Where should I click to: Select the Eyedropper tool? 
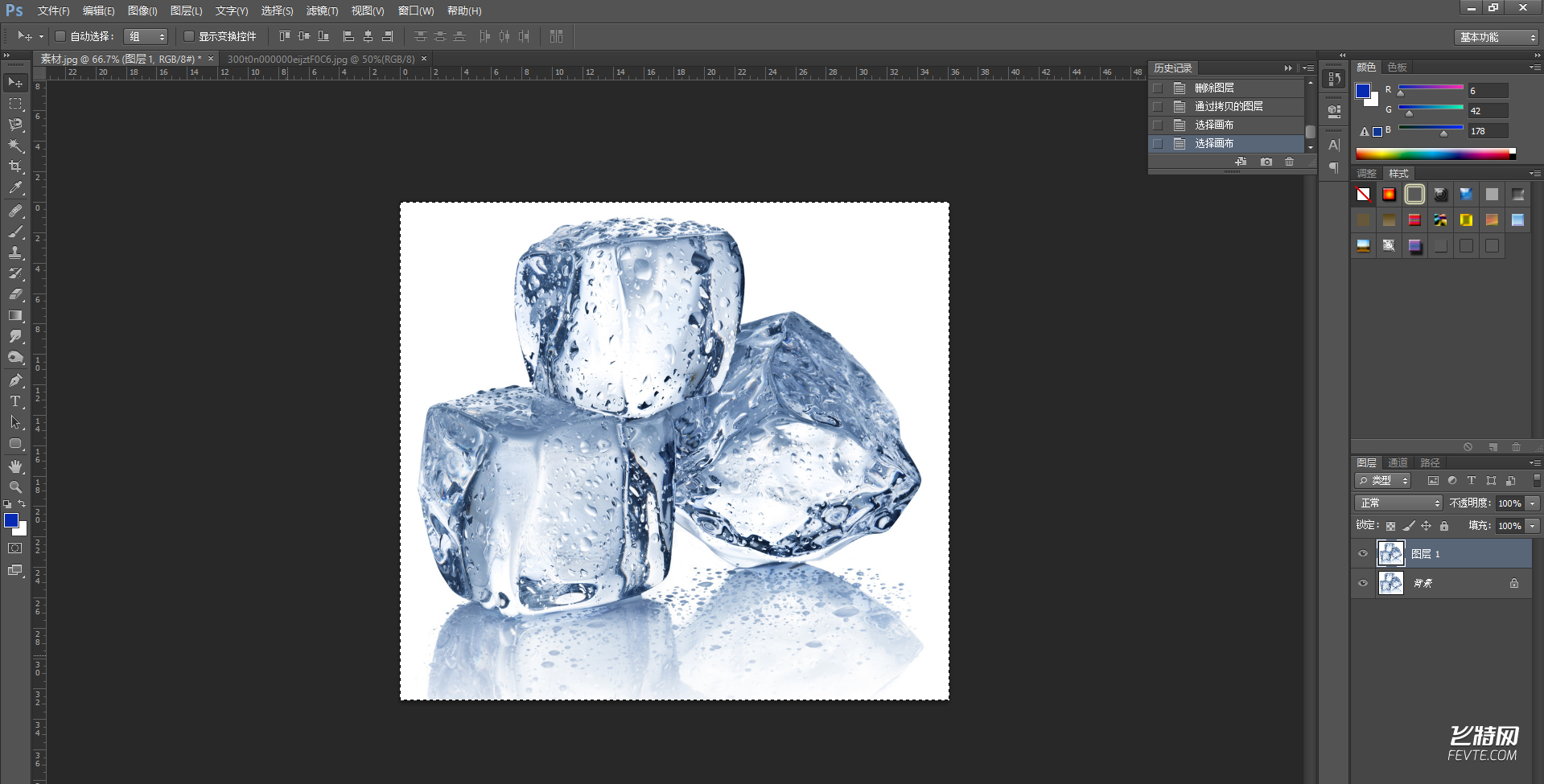tap(15, 188)
